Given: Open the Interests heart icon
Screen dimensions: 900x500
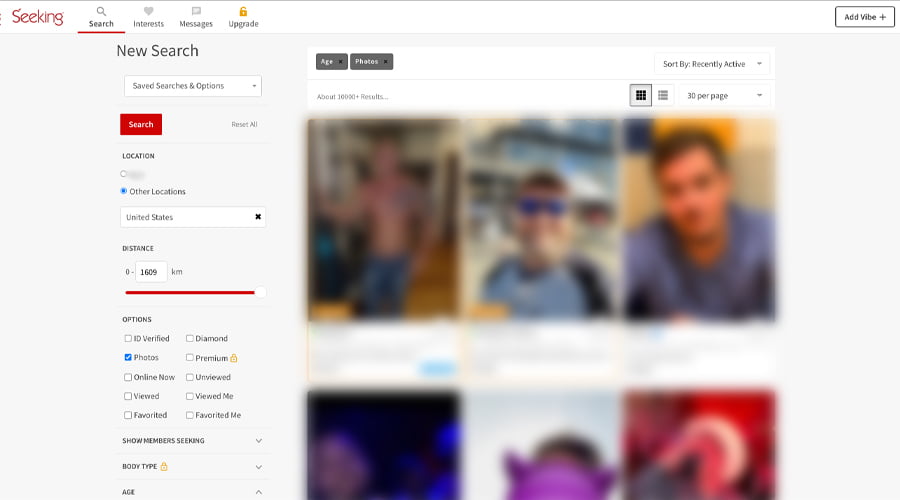Looking at the screenshot, I should point(148,12).
